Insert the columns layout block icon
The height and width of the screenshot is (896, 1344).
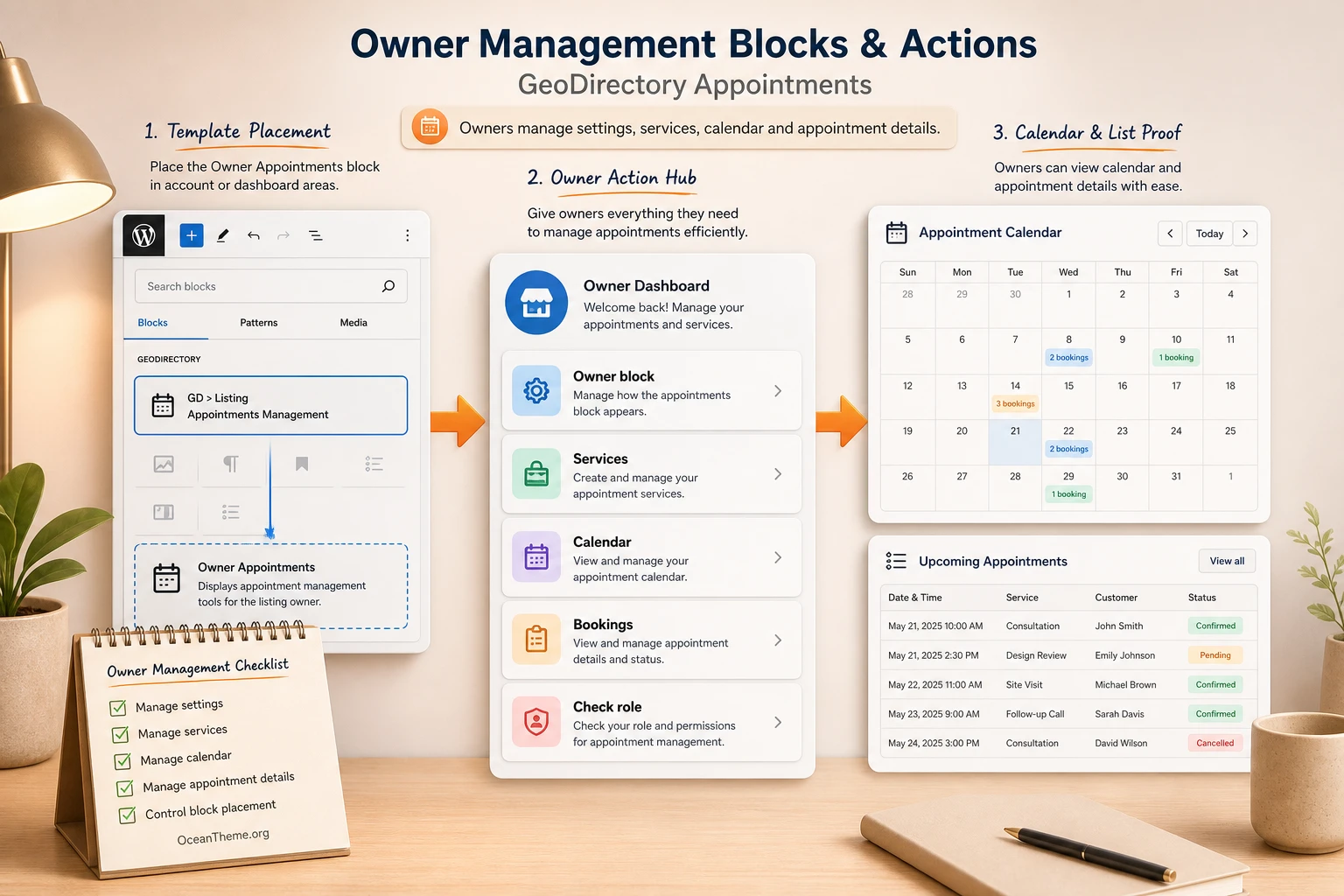point(164,512)
